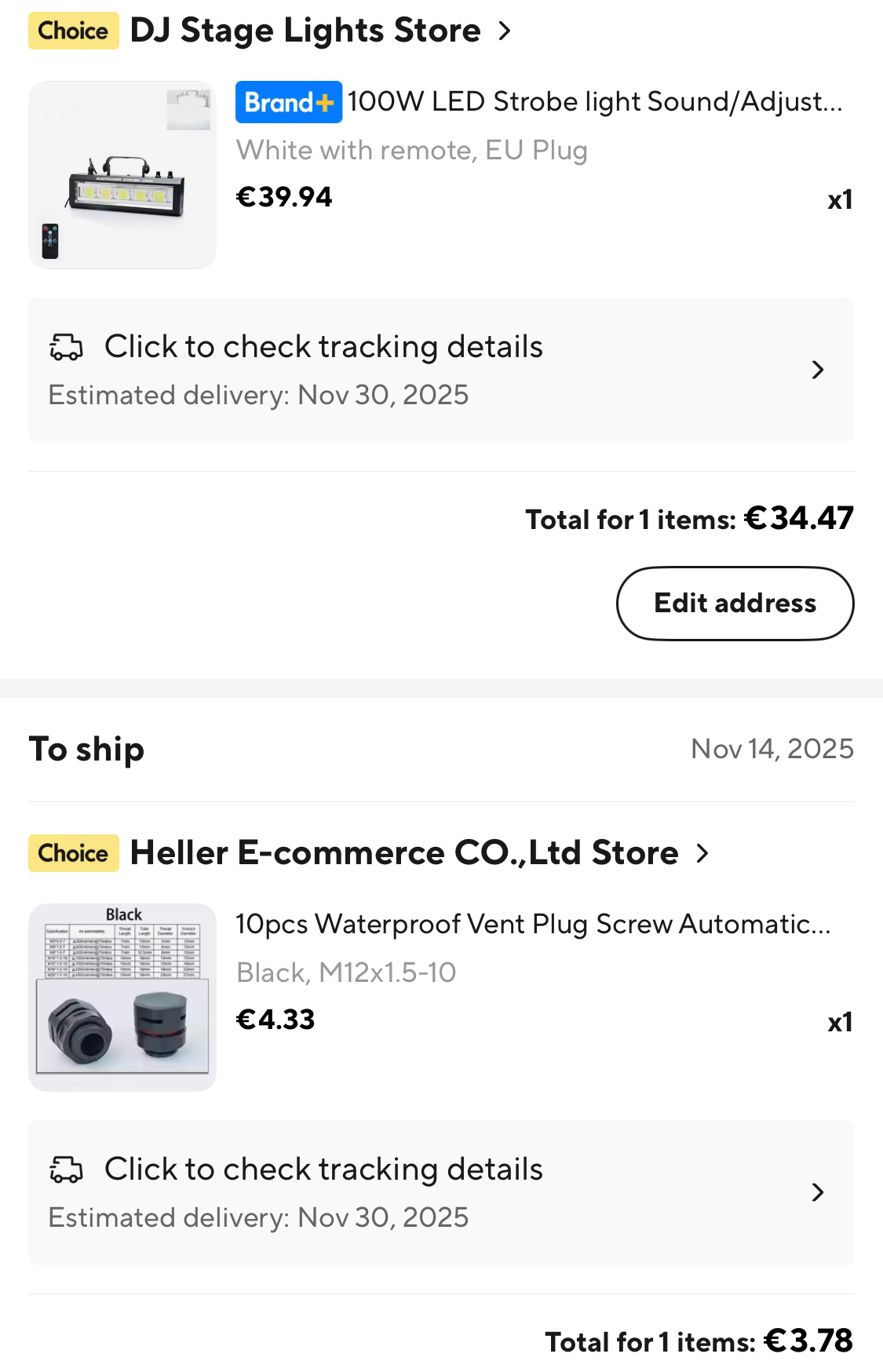Open the 10pcs Waterproof Vent Plug product title
Screen dimensions: 883x1372
point(532,925)
